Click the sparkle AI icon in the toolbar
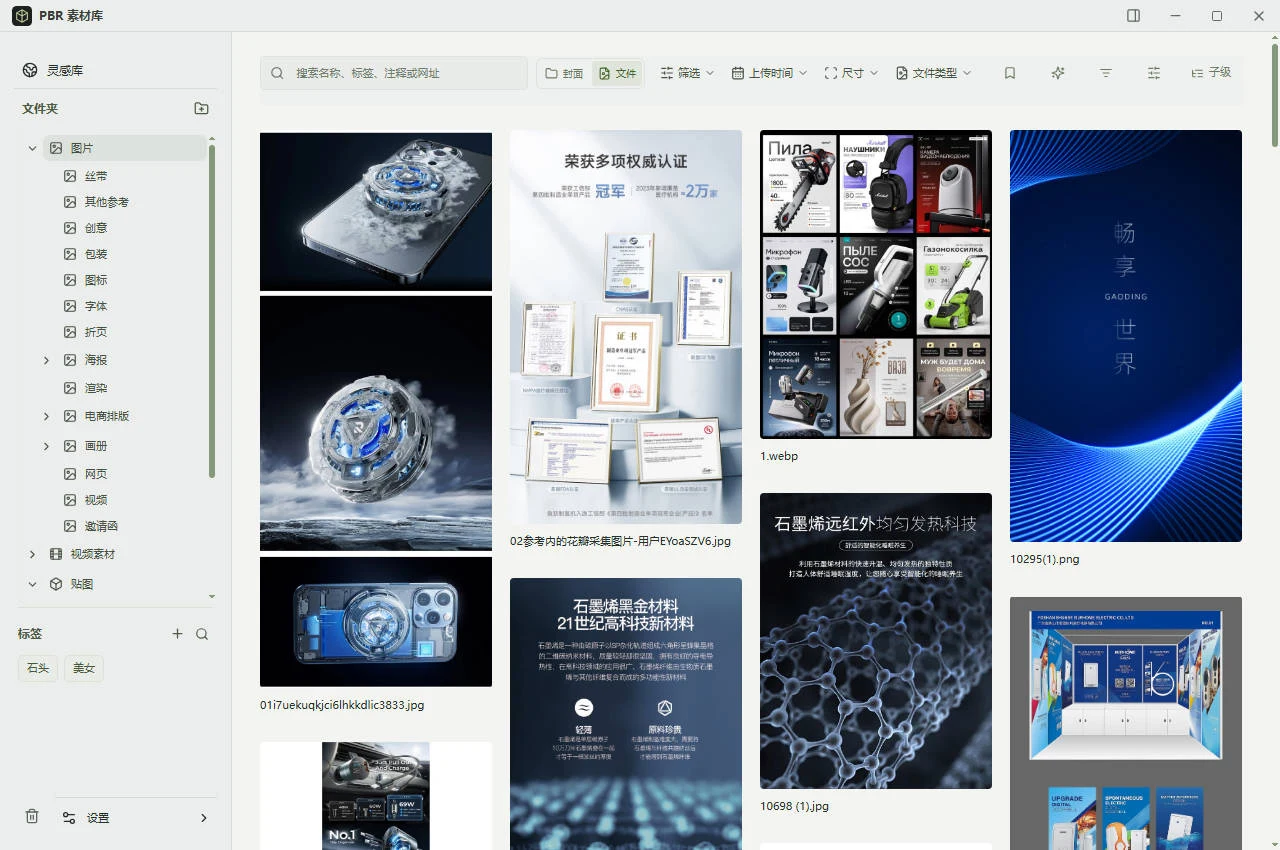This screenshot has width=1280, height=850. coord(1058,73)
